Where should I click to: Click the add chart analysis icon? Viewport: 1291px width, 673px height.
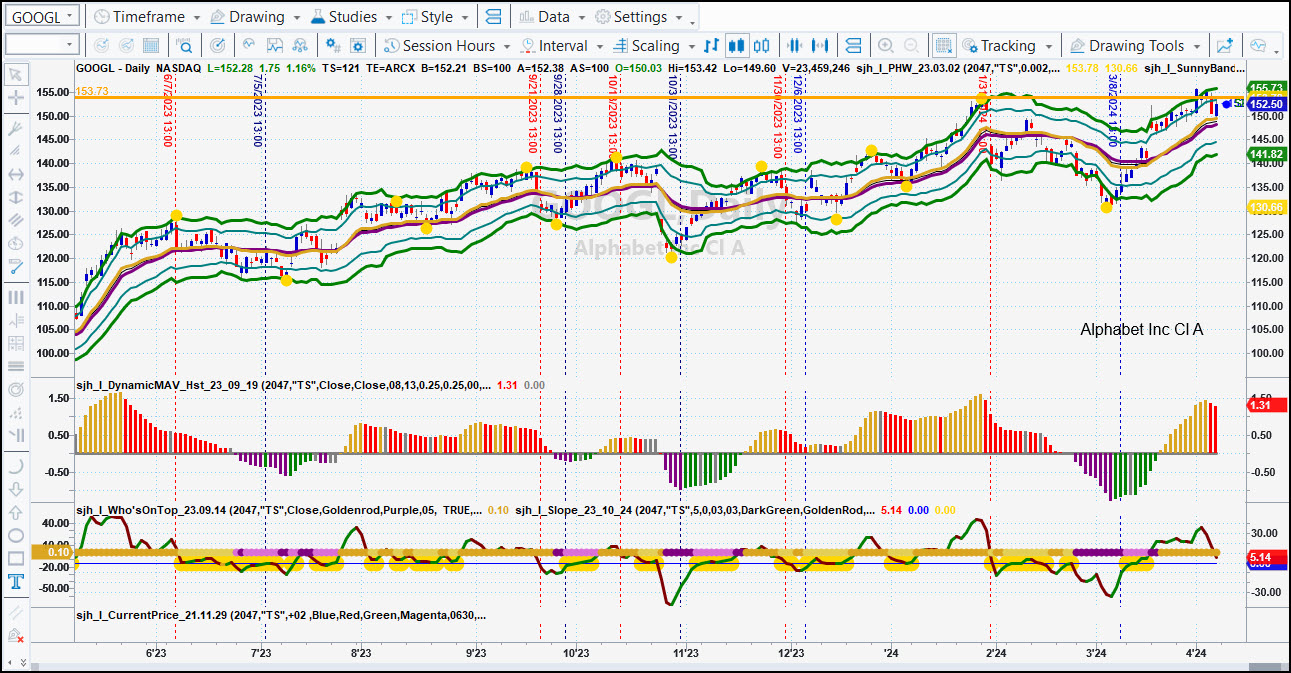[x=1224, y=45]
